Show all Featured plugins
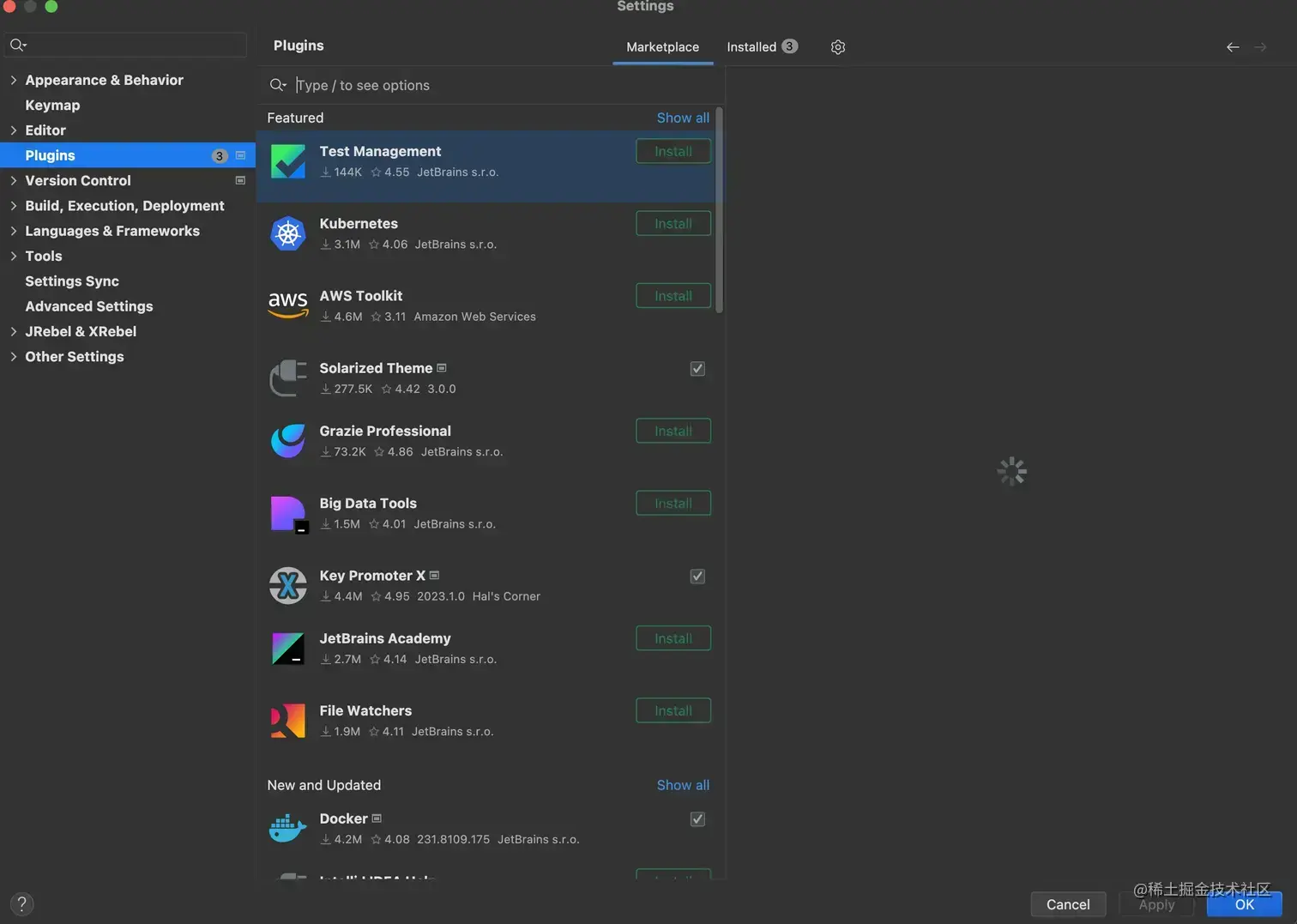The height and width of the screenshot is (924, 1297). pos(683,118)
